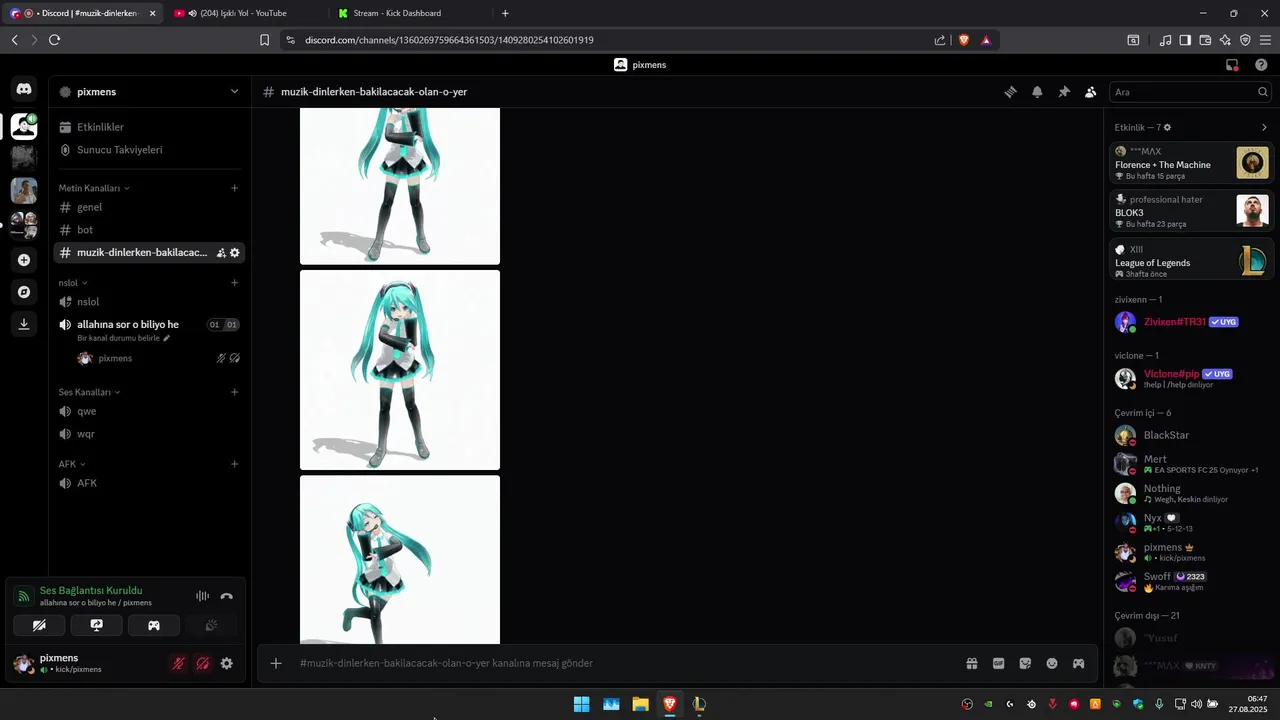
Task: Click Brave Shields lion icon
Action: (964, 40)
